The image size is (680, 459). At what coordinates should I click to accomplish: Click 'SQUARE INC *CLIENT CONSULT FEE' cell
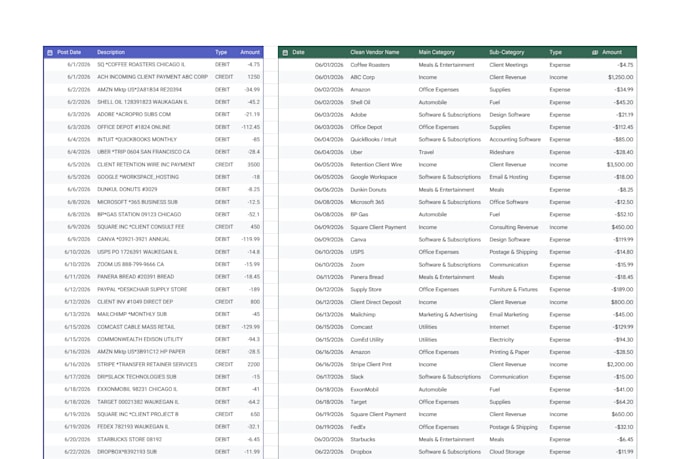click(141, 227)
